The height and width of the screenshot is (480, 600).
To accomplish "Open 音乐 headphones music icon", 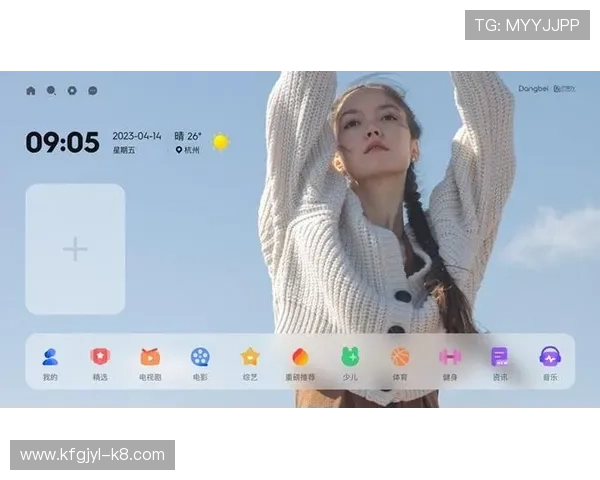I will 550,357.
